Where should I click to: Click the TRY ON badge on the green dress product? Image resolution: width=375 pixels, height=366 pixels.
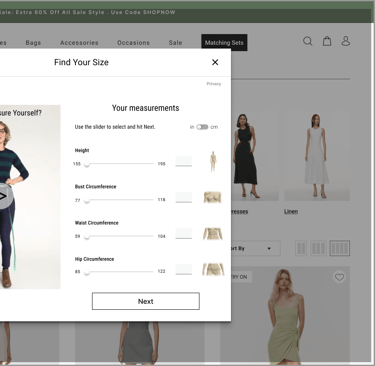pos(241,277)
